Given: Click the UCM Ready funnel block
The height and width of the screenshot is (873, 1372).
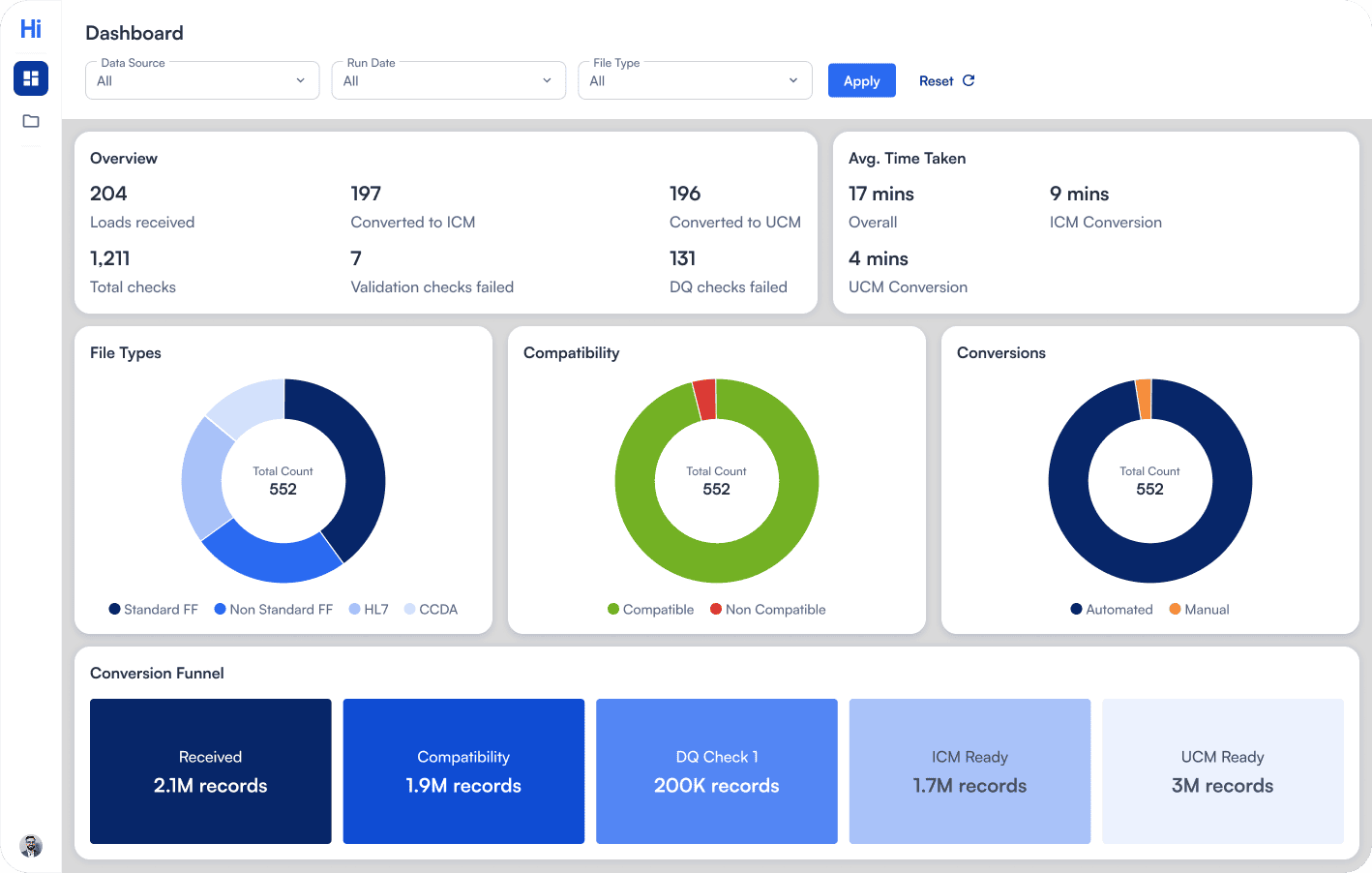Looking at the screenshot, I should (x=1223, y=771).
